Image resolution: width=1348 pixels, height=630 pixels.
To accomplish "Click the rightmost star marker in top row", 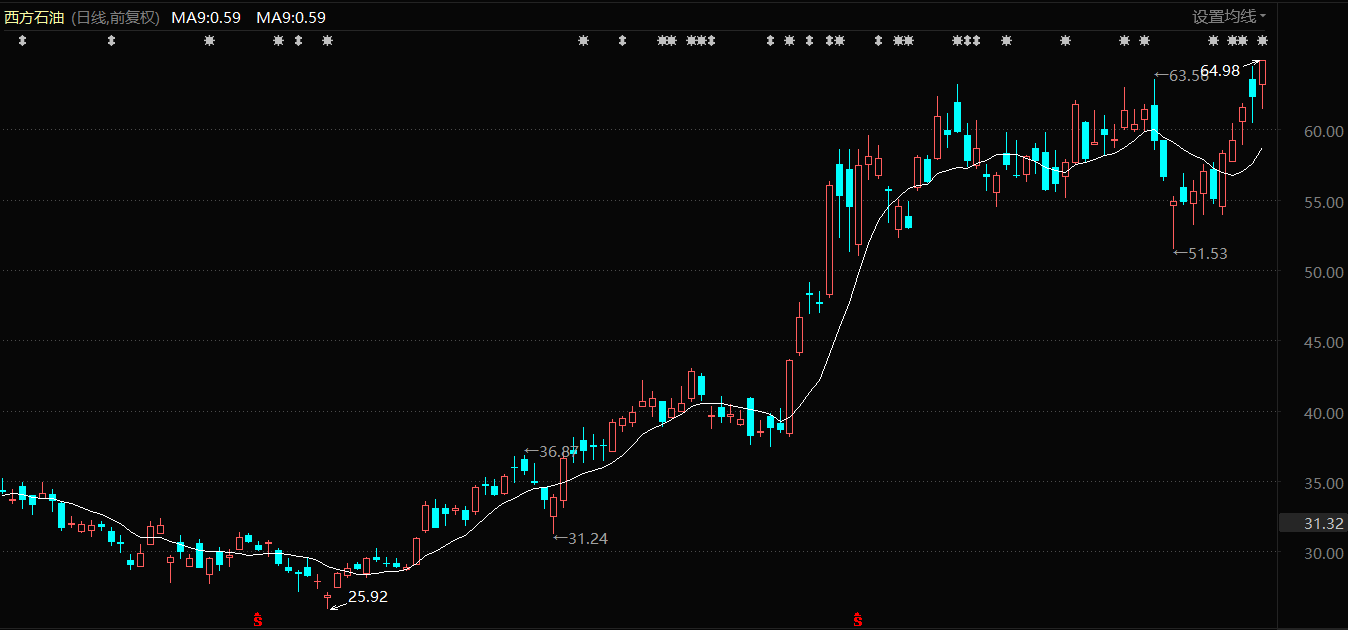I will (1262, 41).
